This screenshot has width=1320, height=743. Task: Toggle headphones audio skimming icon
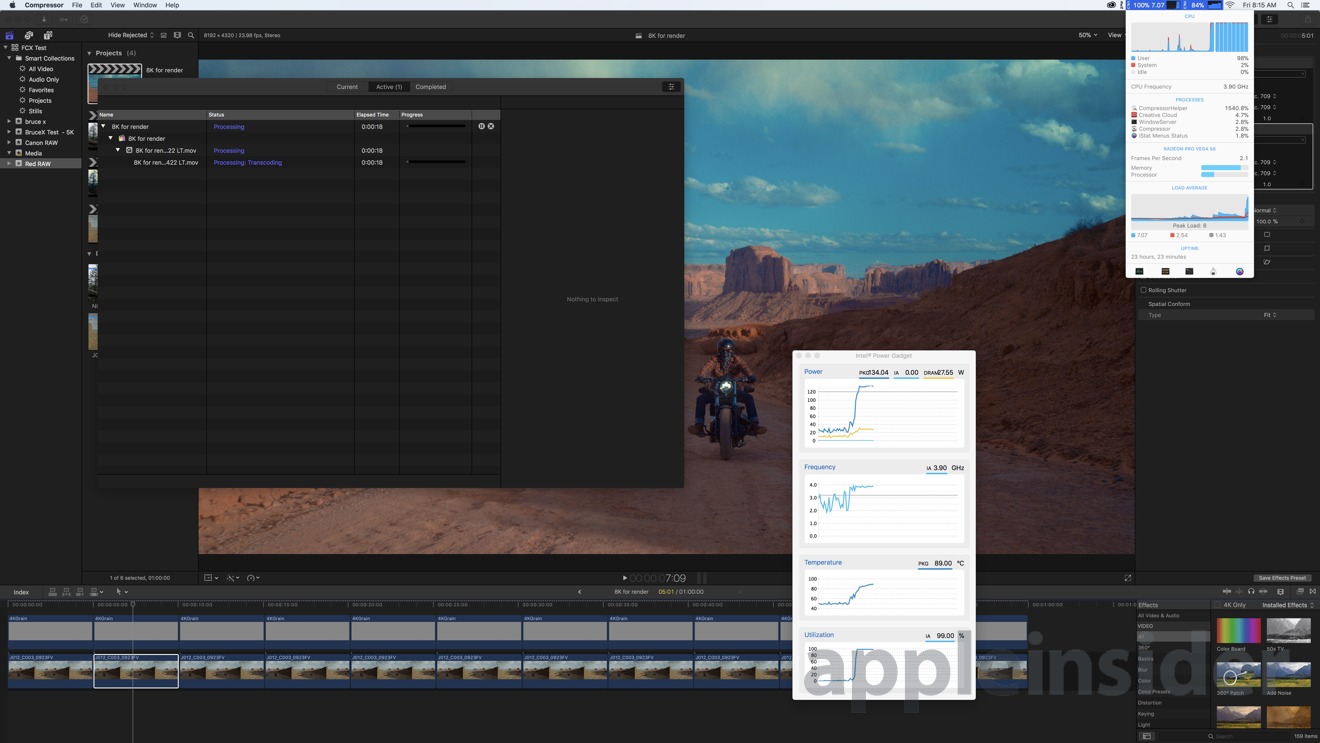point(1251,592)
